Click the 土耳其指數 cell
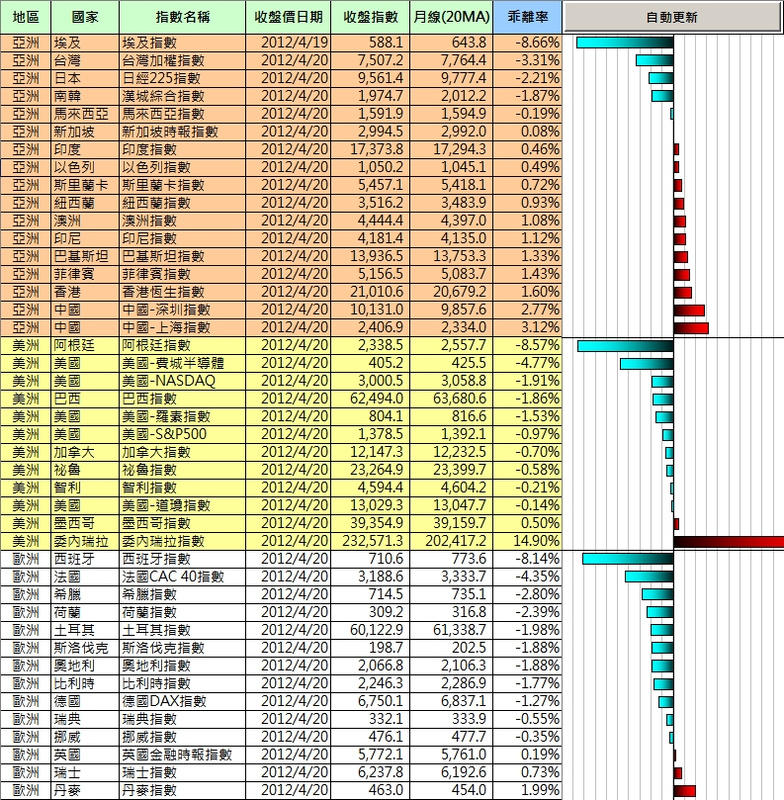Viewport: 784px width, 800px height. click(x=182, y=630)
